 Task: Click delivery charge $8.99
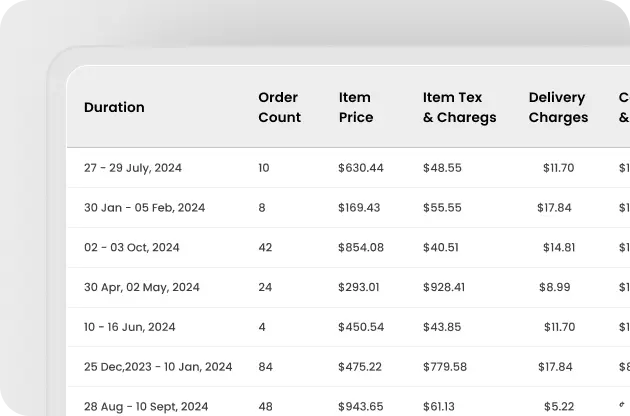[x=555, y=287]
